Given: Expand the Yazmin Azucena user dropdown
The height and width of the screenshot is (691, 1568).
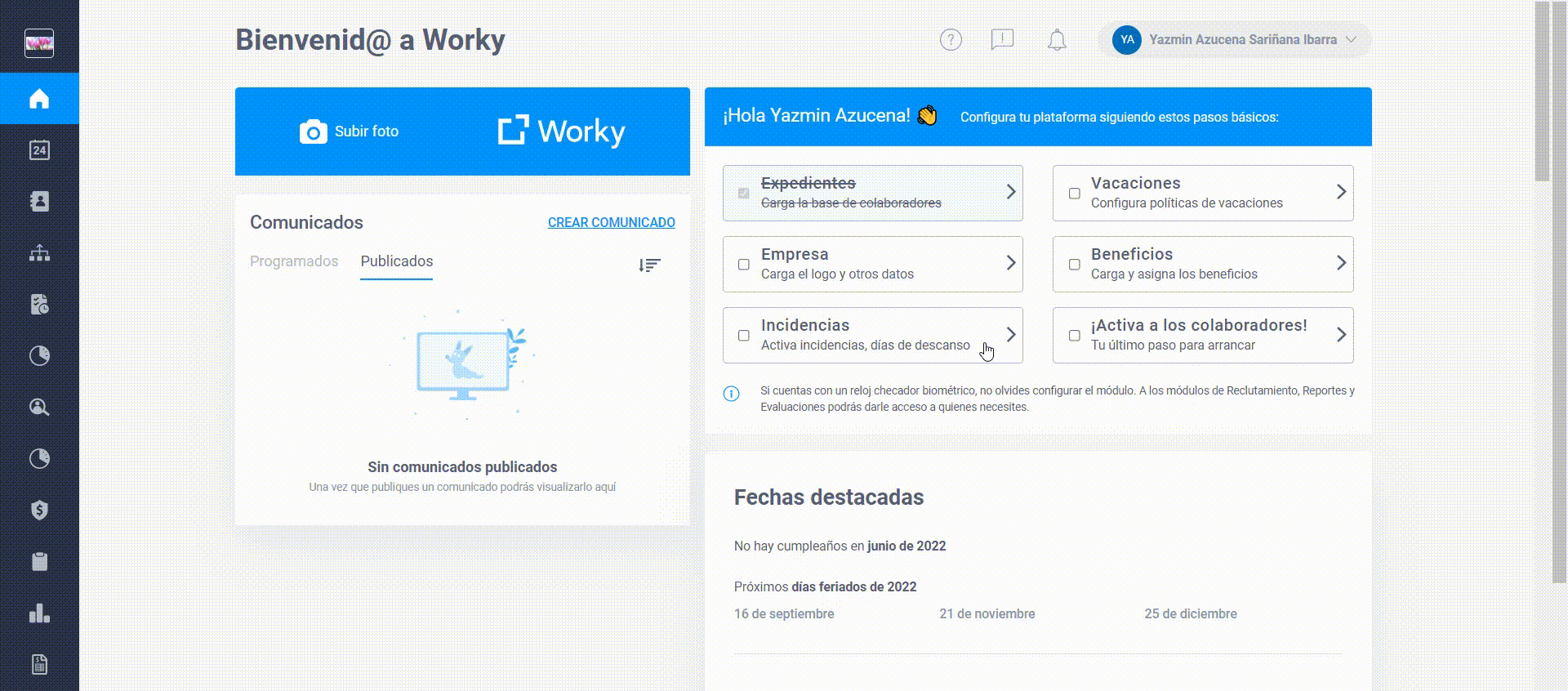Looking at the screenshot, I should [x=1234, y=39].
